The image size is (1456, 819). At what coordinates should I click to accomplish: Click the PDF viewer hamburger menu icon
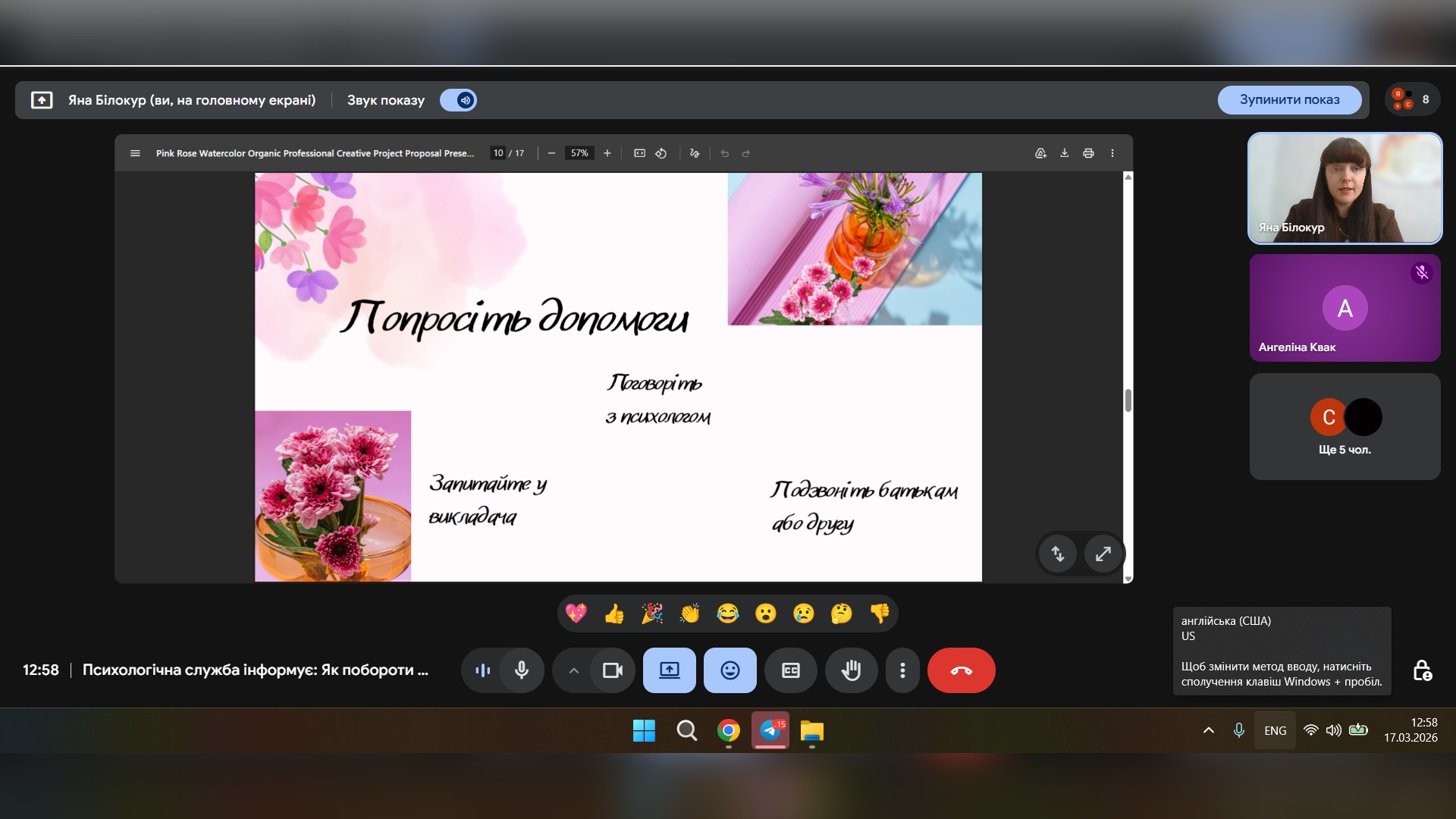pyautogui.click(x=135, y=153)
